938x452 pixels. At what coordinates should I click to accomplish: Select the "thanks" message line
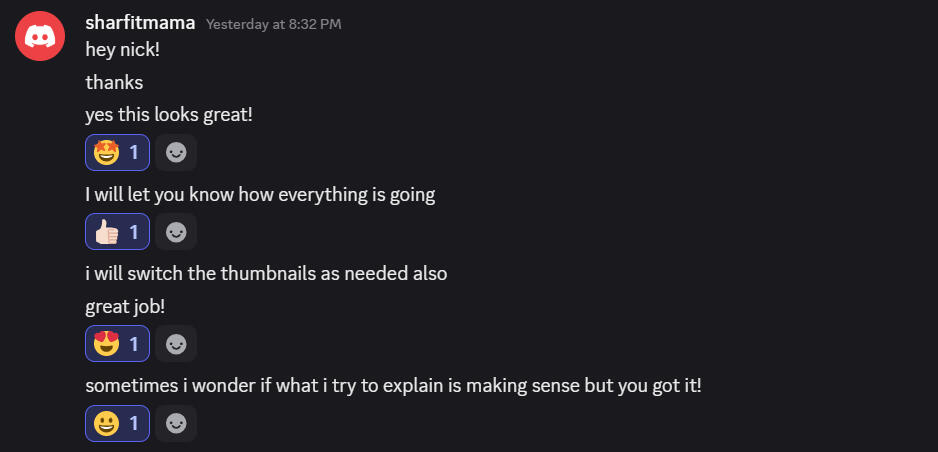coord(114,82)
